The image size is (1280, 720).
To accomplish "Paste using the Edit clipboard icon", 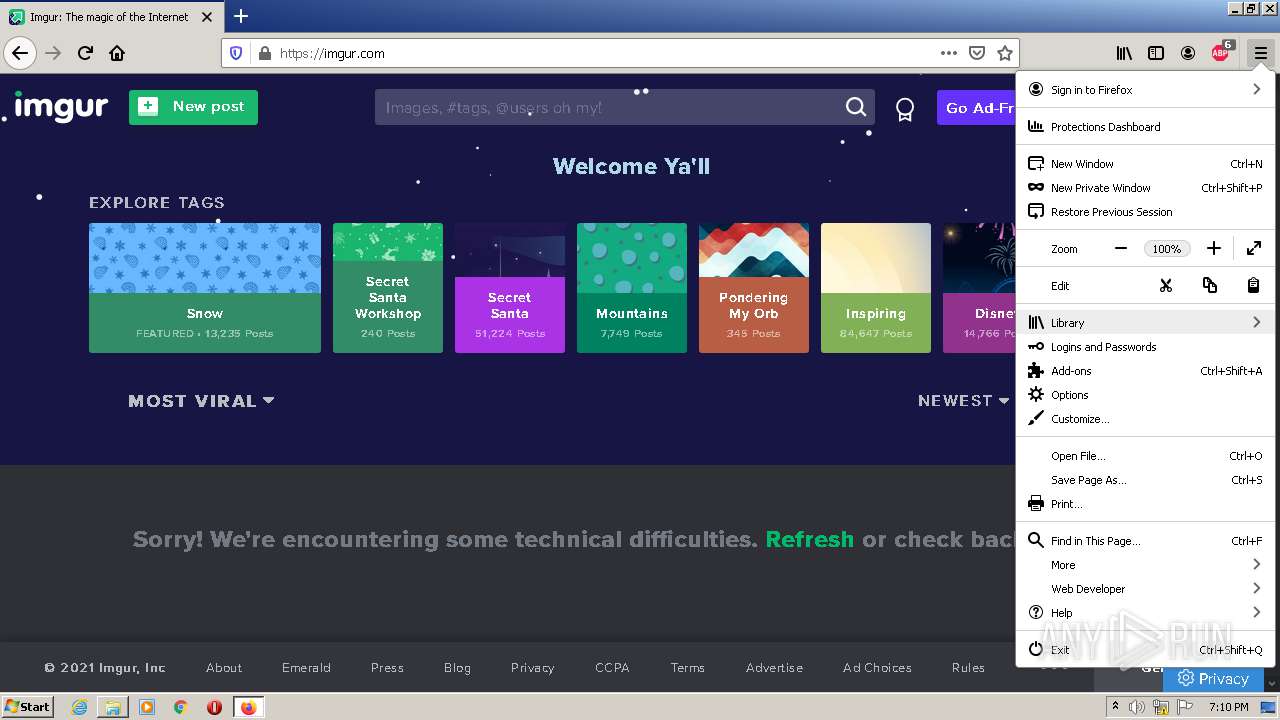I will 1253,285.
